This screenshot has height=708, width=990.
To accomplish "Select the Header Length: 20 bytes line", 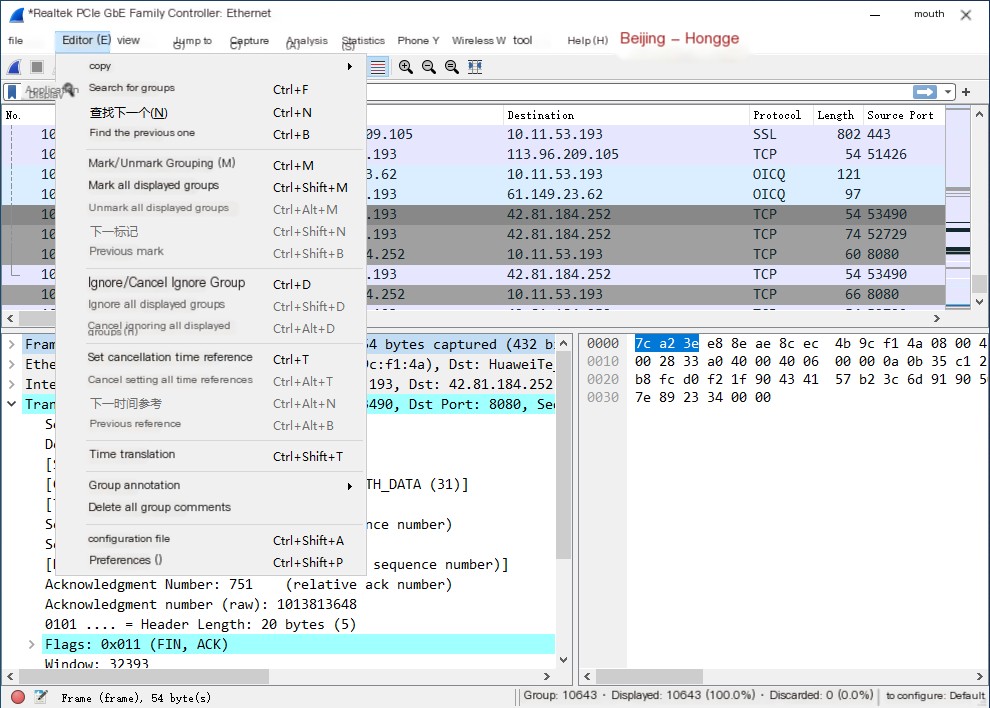I will [200, 625].
